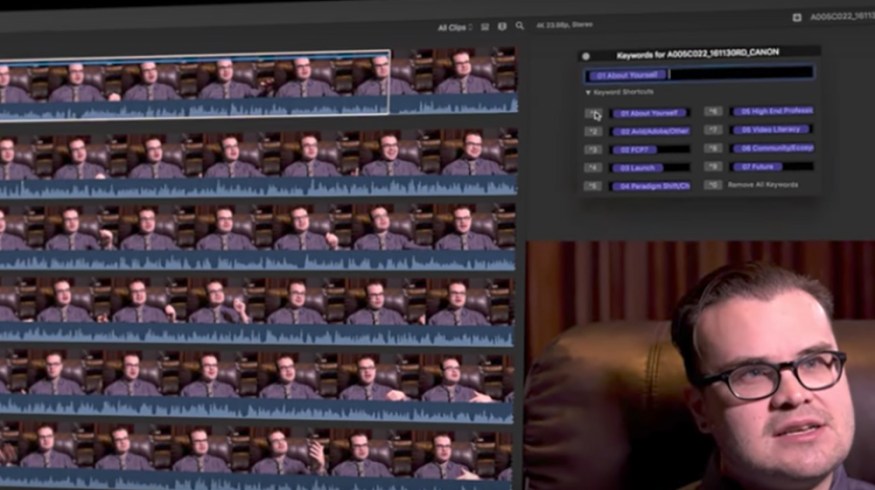Image resolution: width=875 pixels, height=490 pixels.
Task: Click the viewer icon beside the clip name
Action: tap(797, 17)
